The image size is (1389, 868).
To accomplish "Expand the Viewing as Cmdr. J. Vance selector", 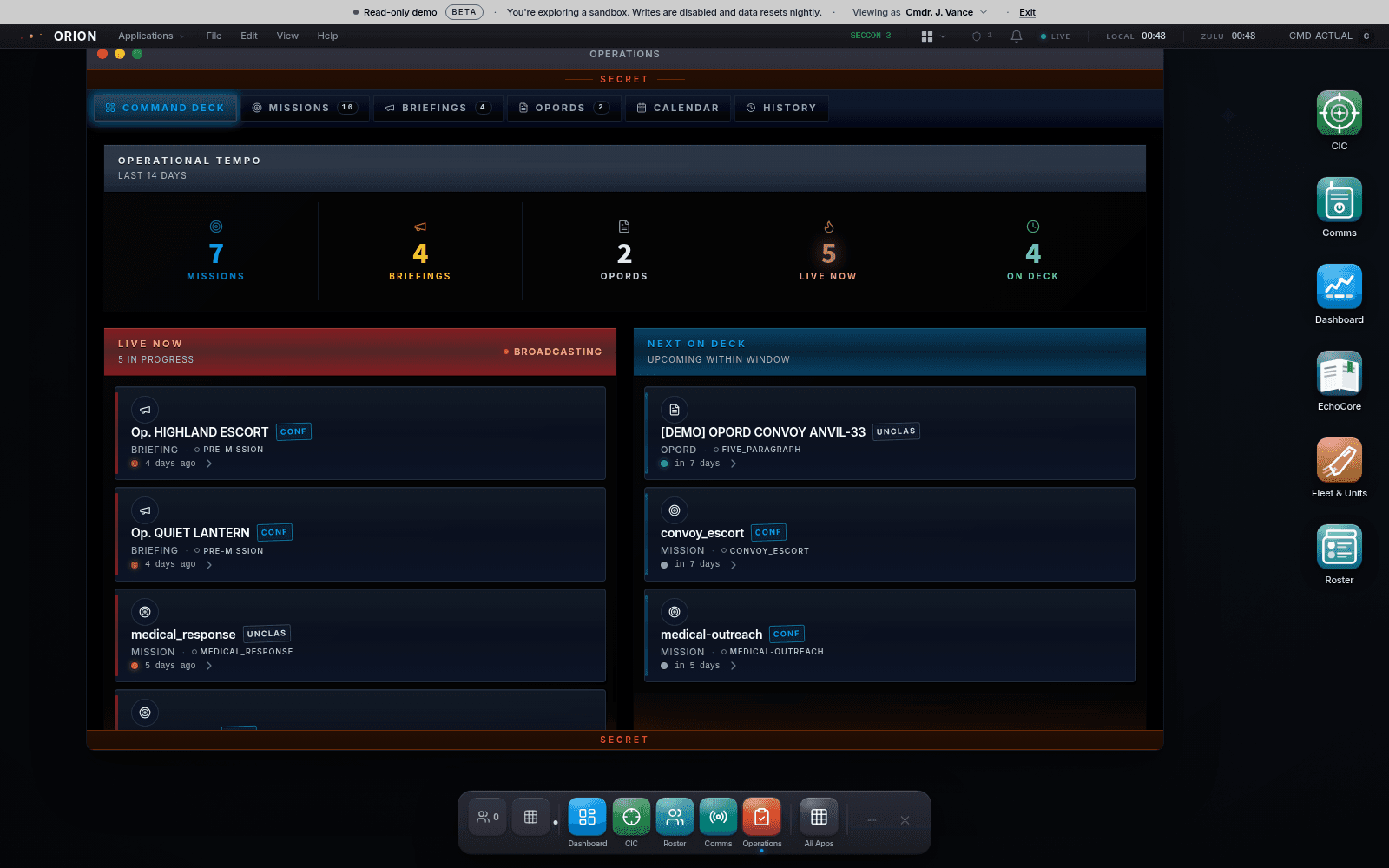I will (919, 12).
